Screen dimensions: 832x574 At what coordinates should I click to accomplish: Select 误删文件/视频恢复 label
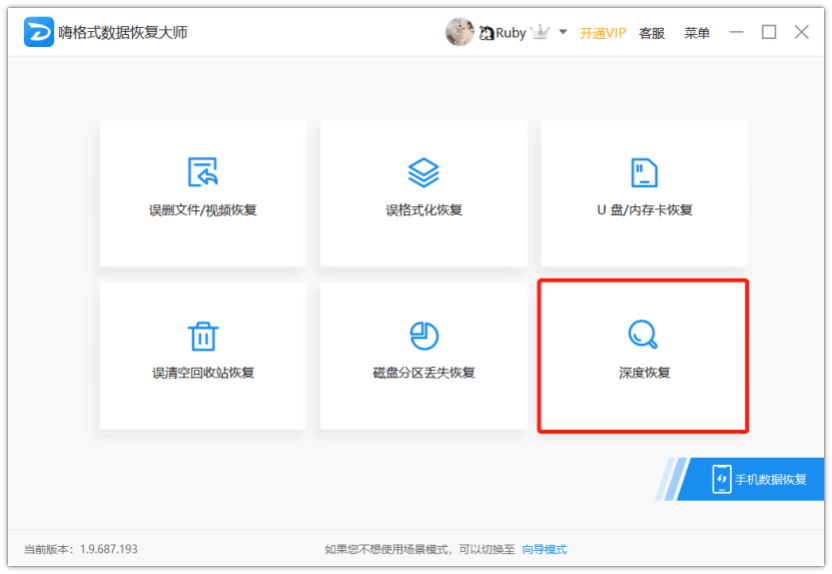[x=203, y=210]
